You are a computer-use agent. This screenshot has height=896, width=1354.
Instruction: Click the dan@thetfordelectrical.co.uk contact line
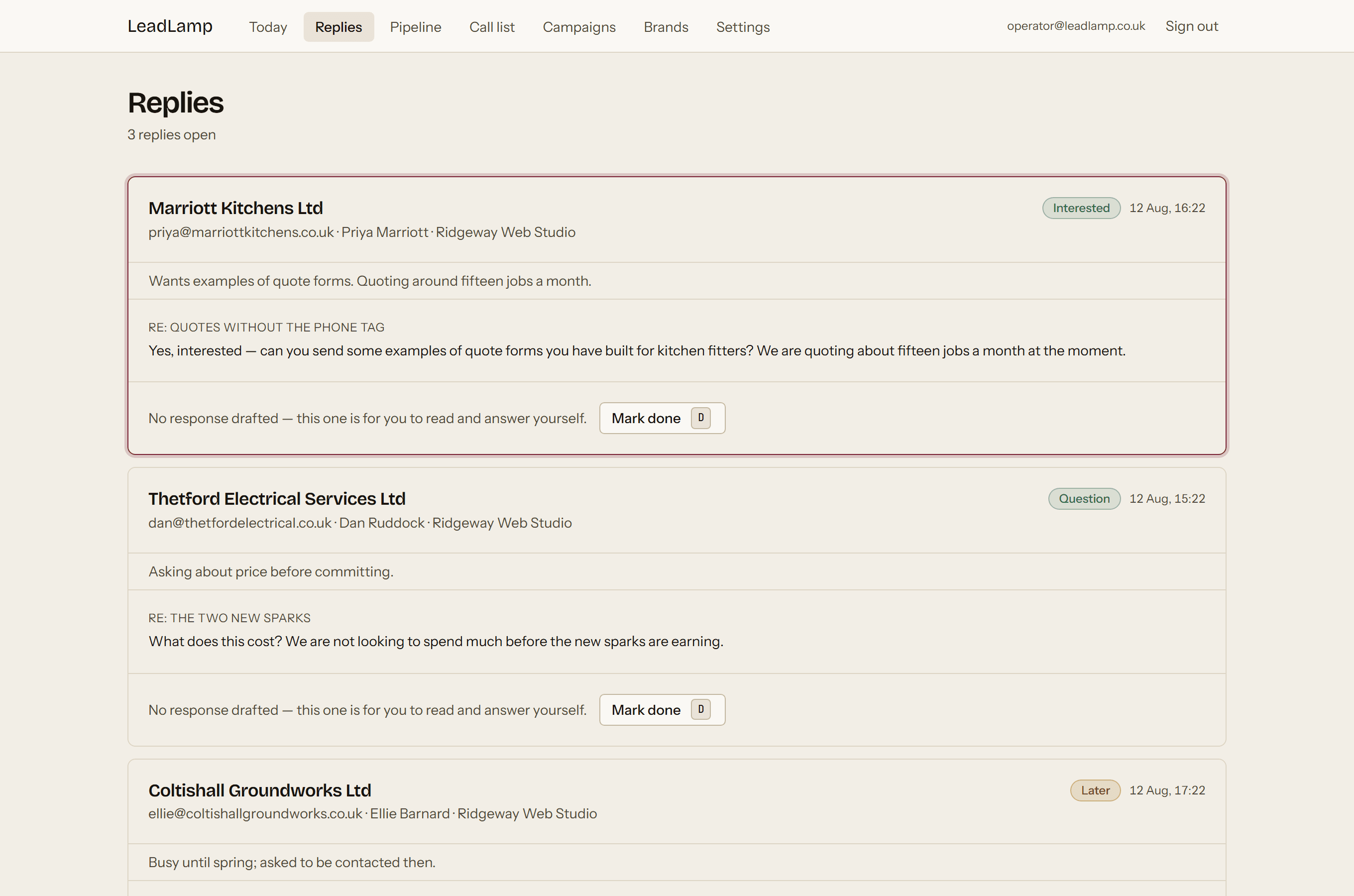pyautogui.click(x=360, y=523)
